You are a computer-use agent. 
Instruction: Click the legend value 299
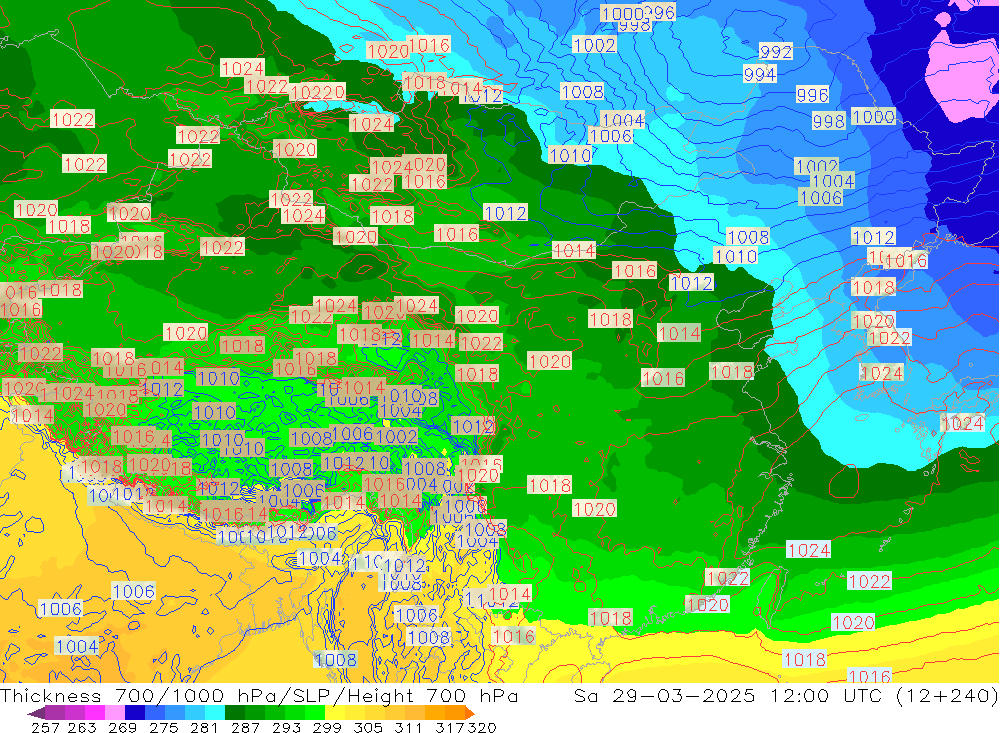pyautogui.click(x=327, y=727)
